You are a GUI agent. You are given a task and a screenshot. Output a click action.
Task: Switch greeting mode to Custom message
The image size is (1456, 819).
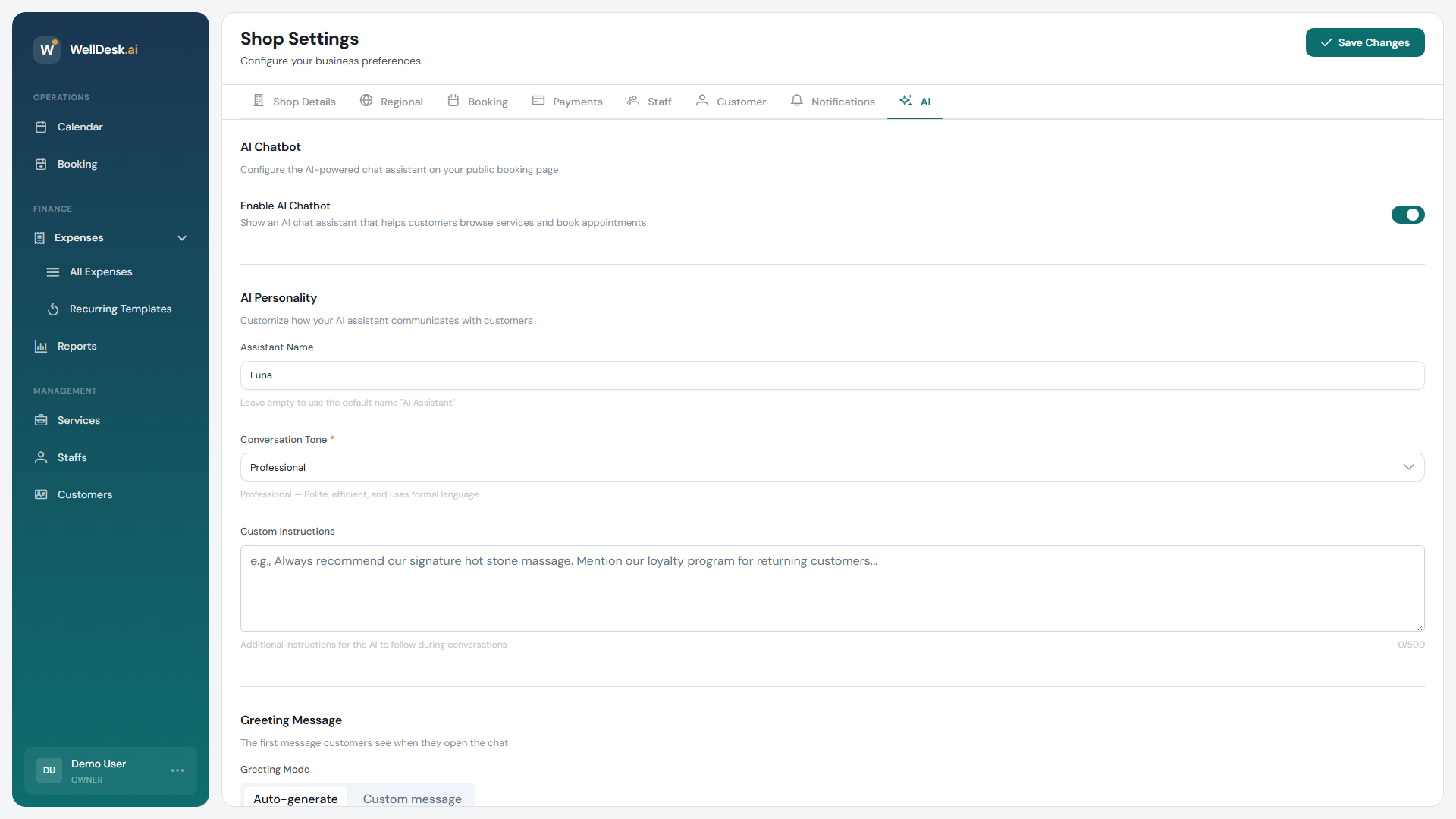(412, 799)
